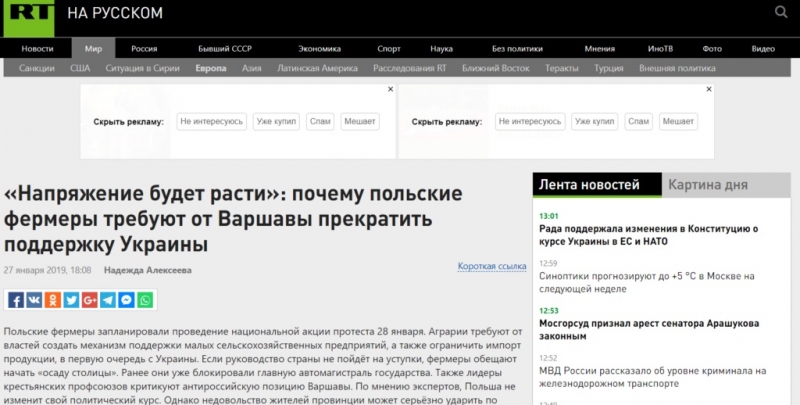Viewport: 800px width, 405px height.
Task: Share article via Telegram
Action: pos(109,299)
